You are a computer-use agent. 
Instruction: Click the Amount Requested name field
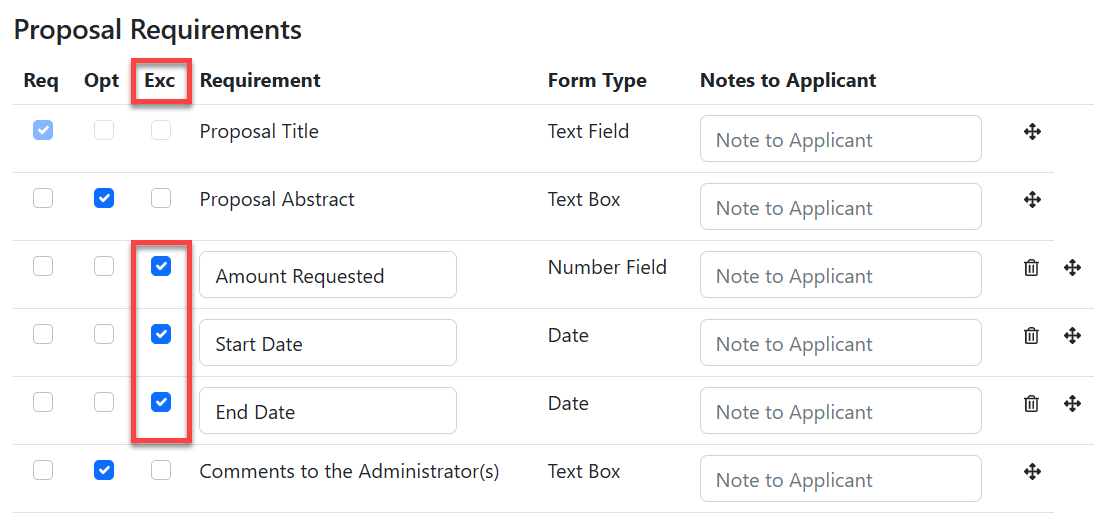[x=327, y=275]
